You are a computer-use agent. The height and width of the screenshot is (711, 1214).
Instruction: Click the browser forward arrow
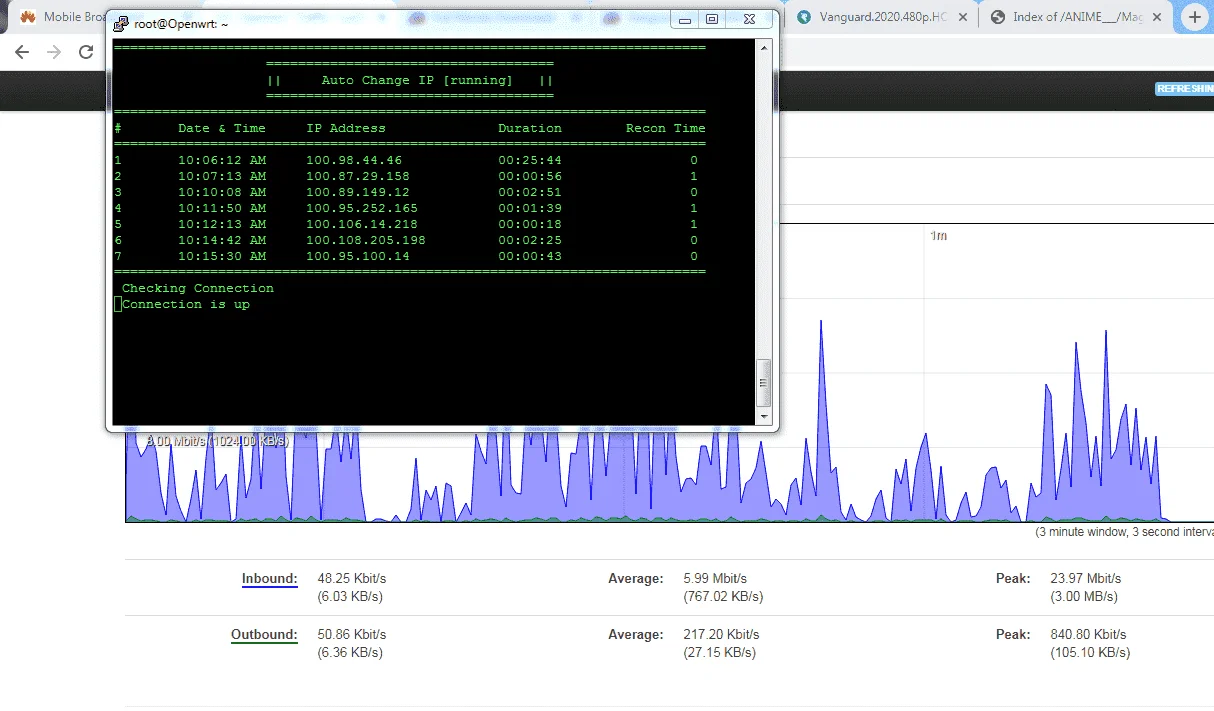pyautogui.click(x=54, y=52)
